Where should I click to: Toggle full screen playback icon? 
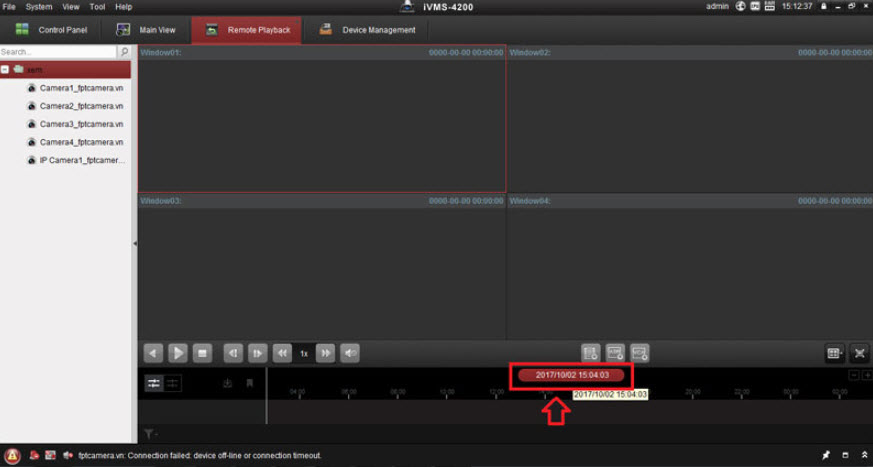click(860, 353)
